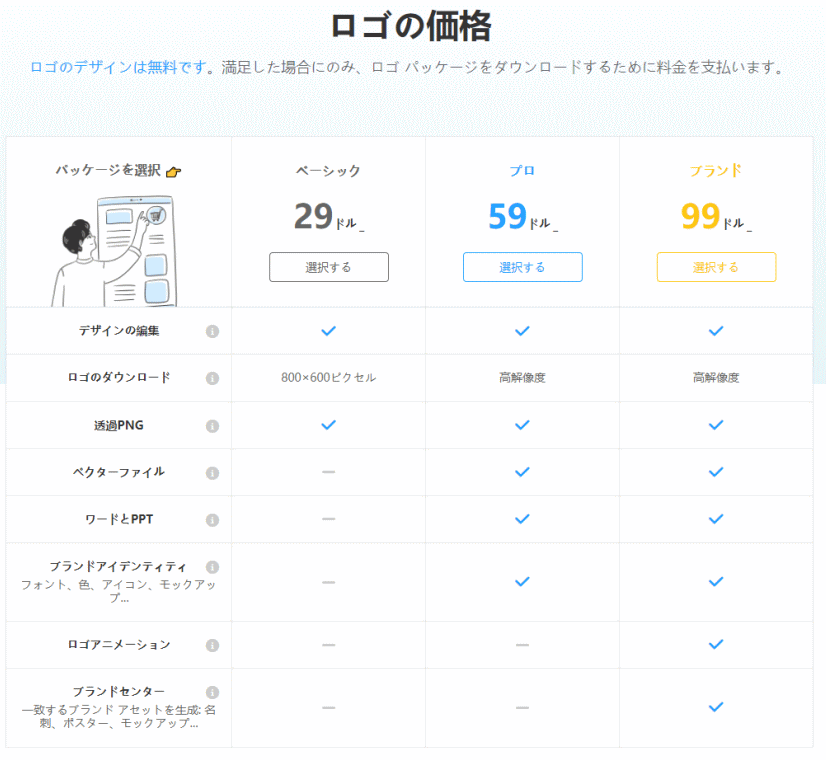Screen dimensions: 826x760
Task: Click the ロゴのデザインは無料です link
Action: tap(118, 67)
